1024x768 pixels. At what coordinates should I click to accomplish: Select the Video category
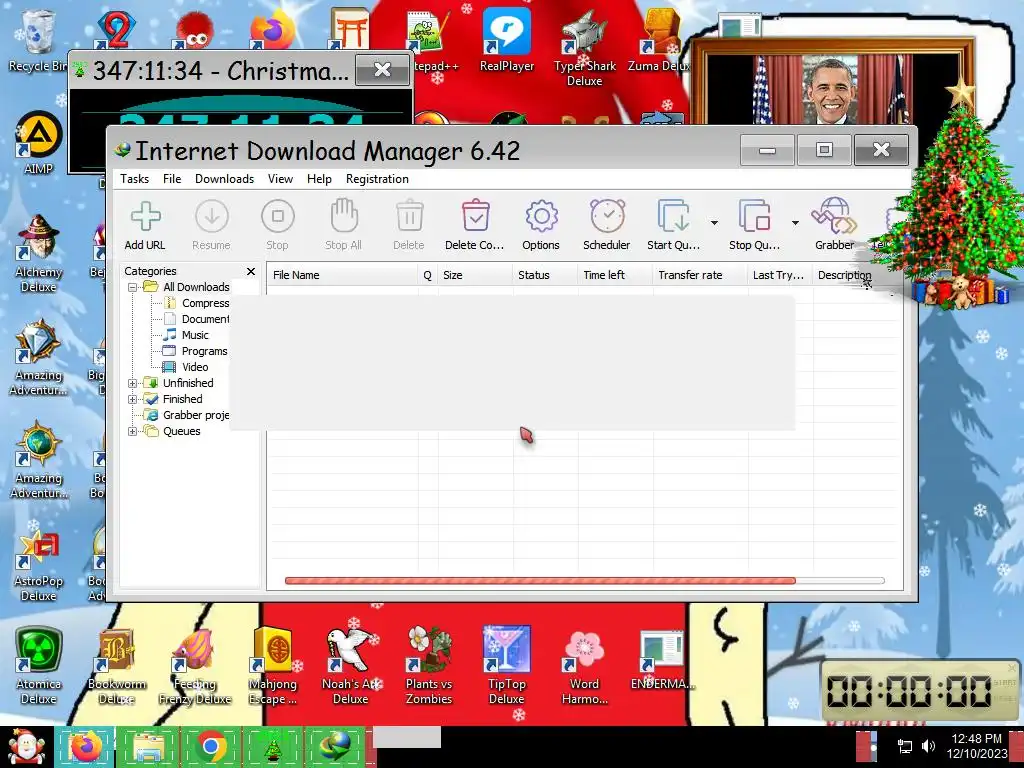(x=195, y=367)
